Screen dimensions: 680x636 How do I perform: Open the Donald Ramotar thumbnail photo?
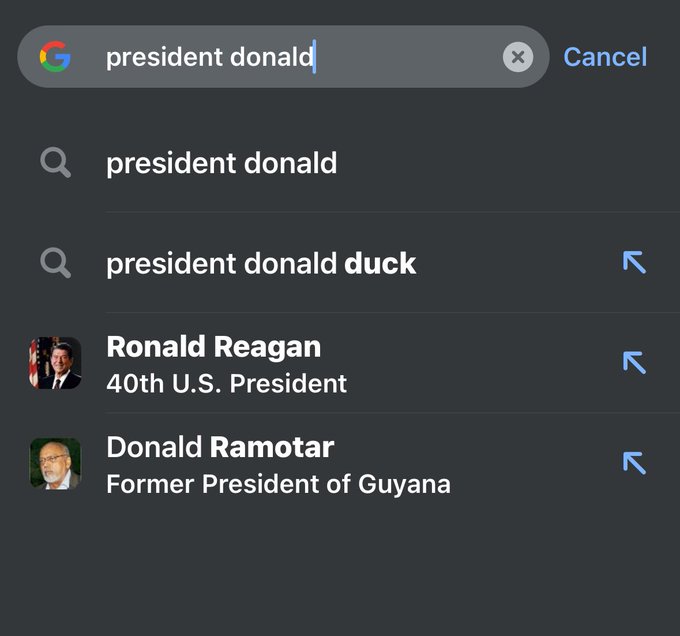[55, 463]
